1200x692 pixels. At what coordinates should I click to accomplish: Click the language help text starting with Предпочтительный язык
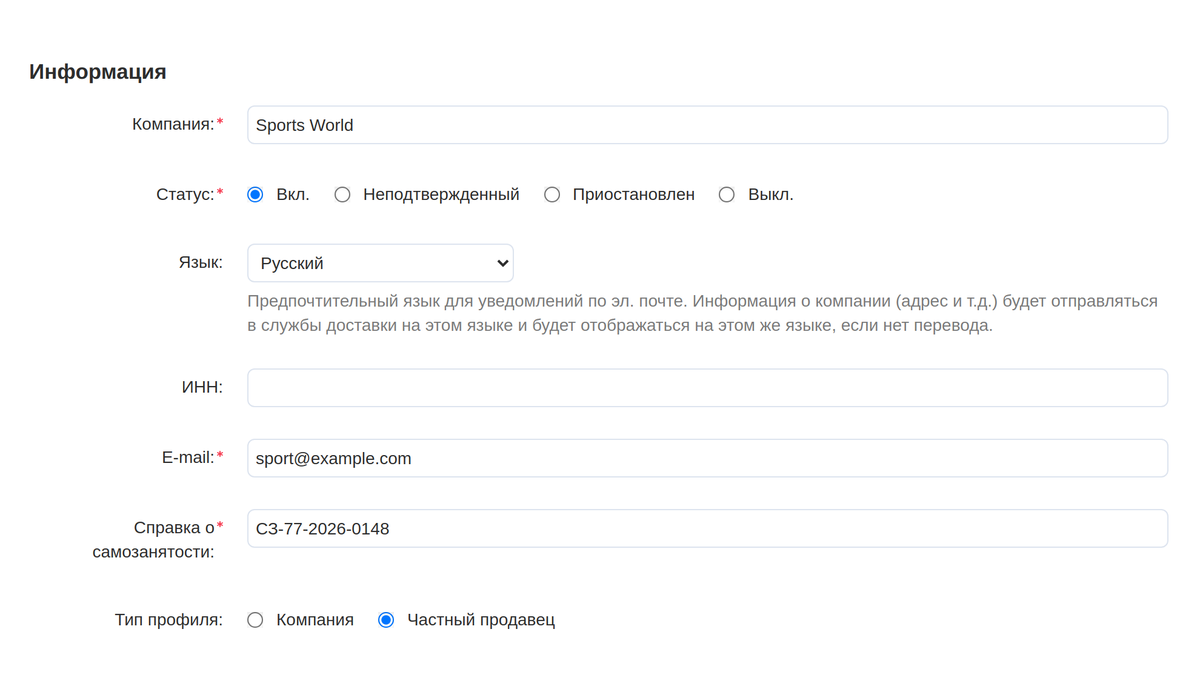tap(702, 313)
